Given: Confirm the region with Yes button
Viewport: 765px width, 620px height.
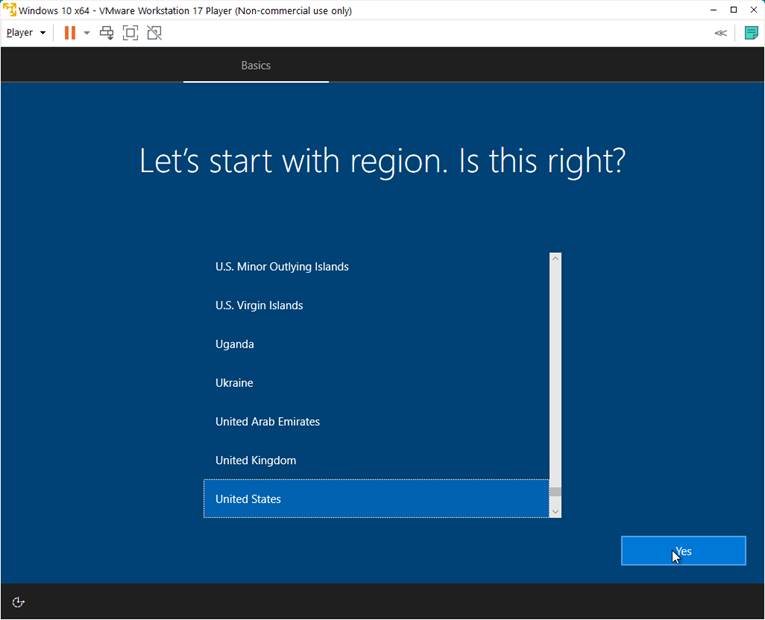Looking at the screenshot, I should [683, 551].
